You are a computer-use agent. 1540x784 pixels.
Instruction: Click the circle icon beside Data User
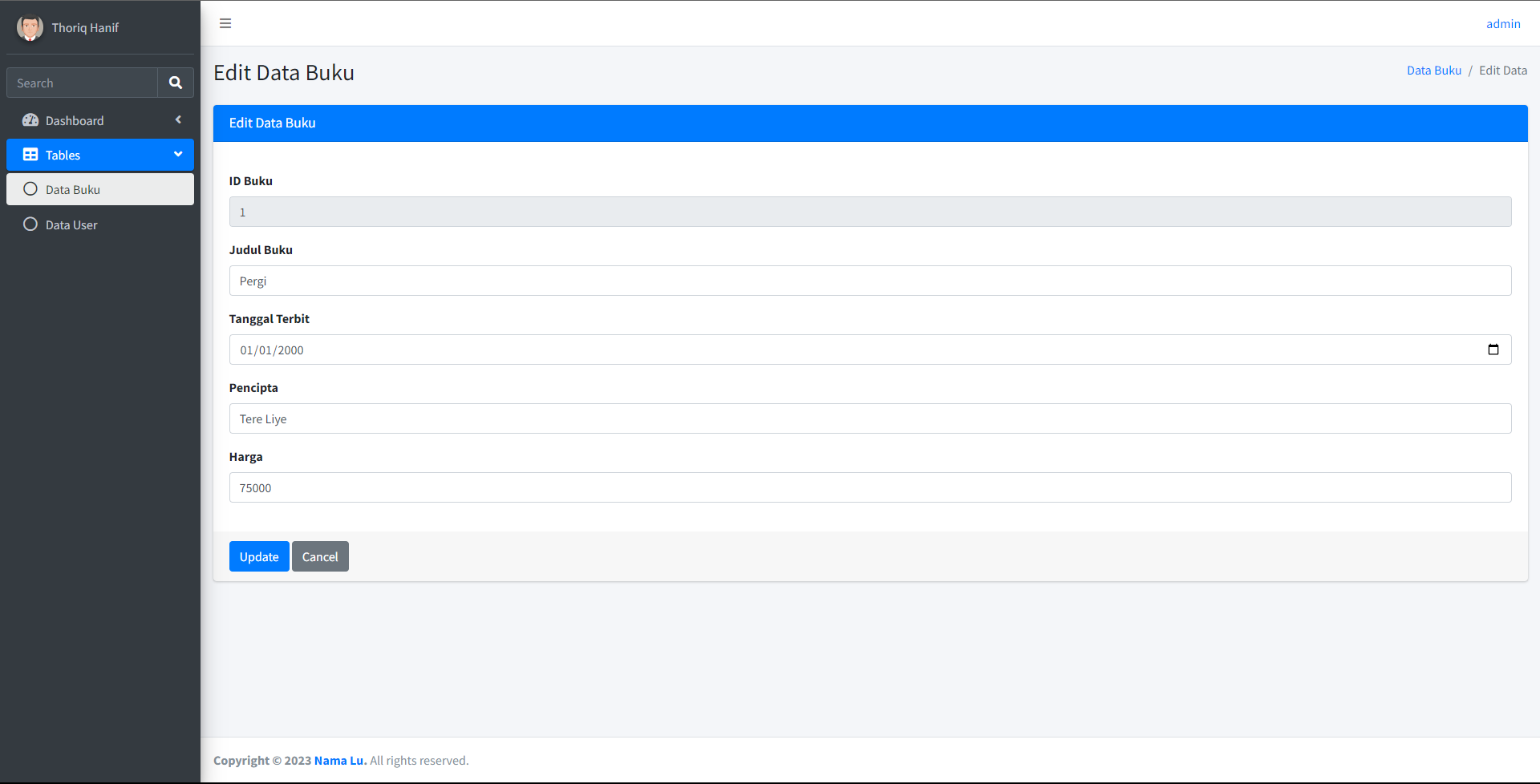(30, 224)
